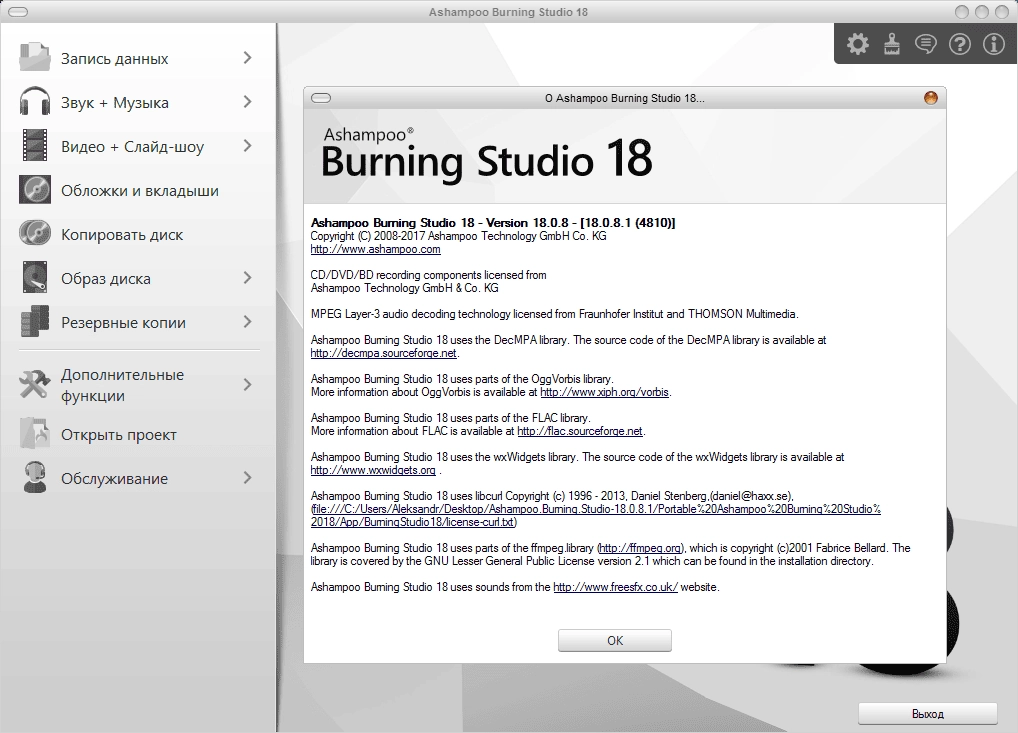Close the About dialog with orange button
The height and width of the screenshot is (733, 1018).
tap(930, 98)
